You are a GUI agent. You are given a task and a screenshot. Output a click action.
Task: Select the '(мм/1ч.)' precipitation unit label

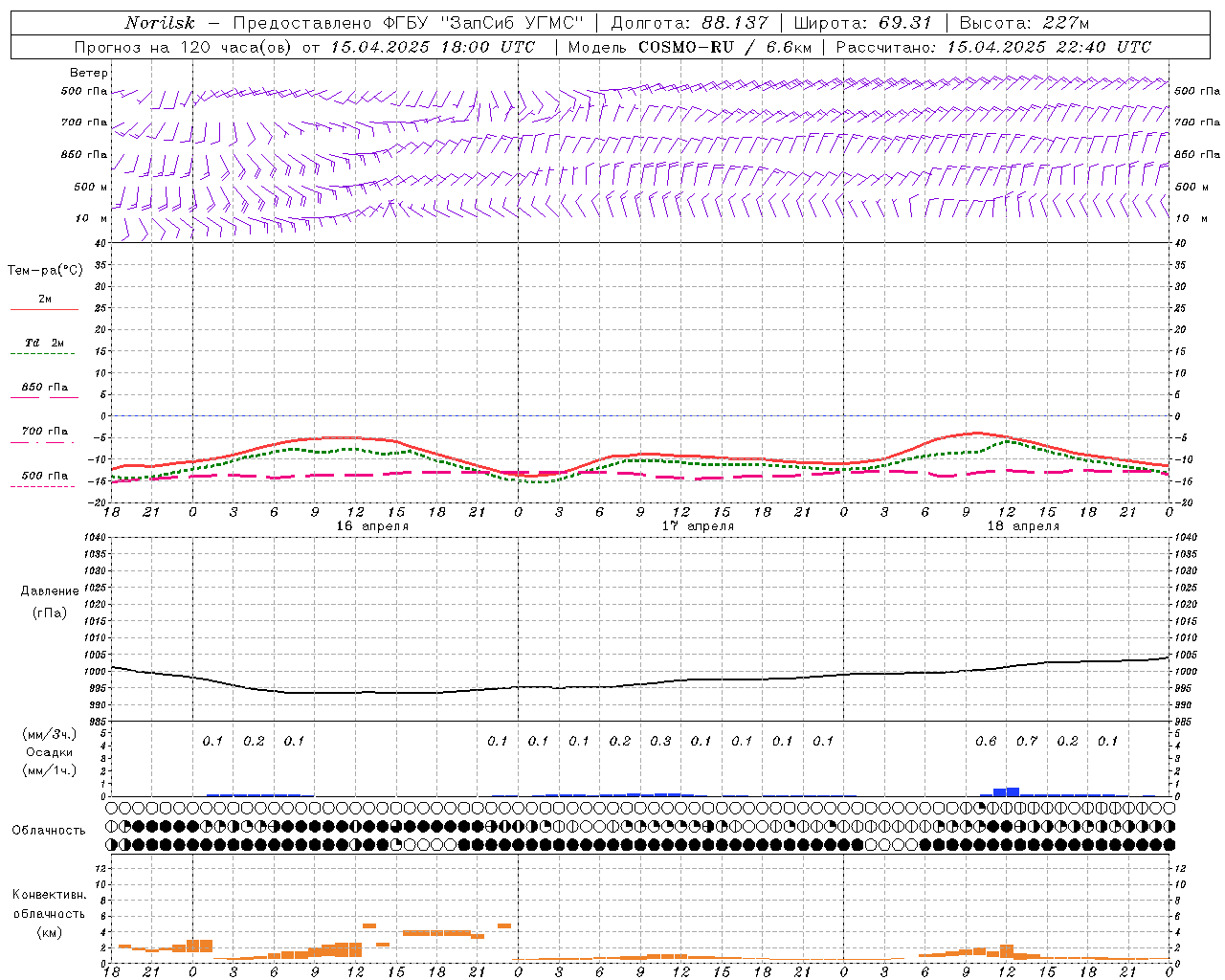(50, 771)
